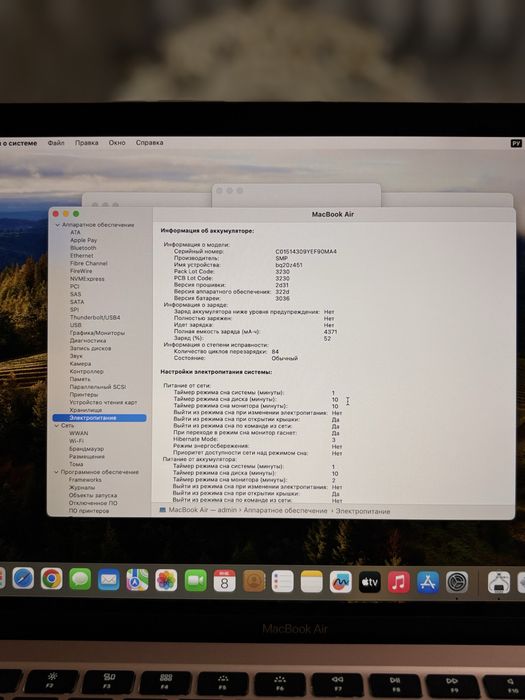Select Thunderbolt/USB4 in the sidebar
The image size is (525, 700).
pos(95,317)
